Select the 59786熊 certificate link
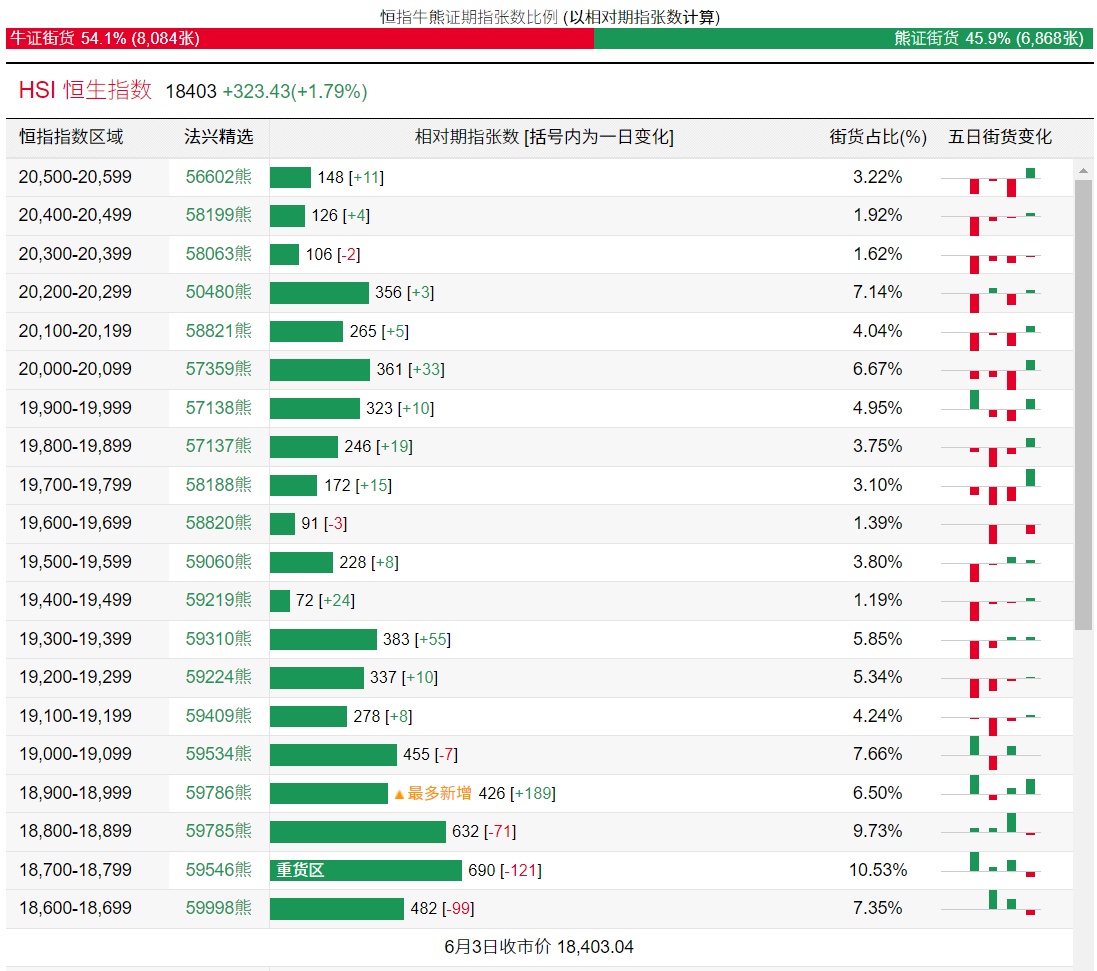 (x=218, y=793)
